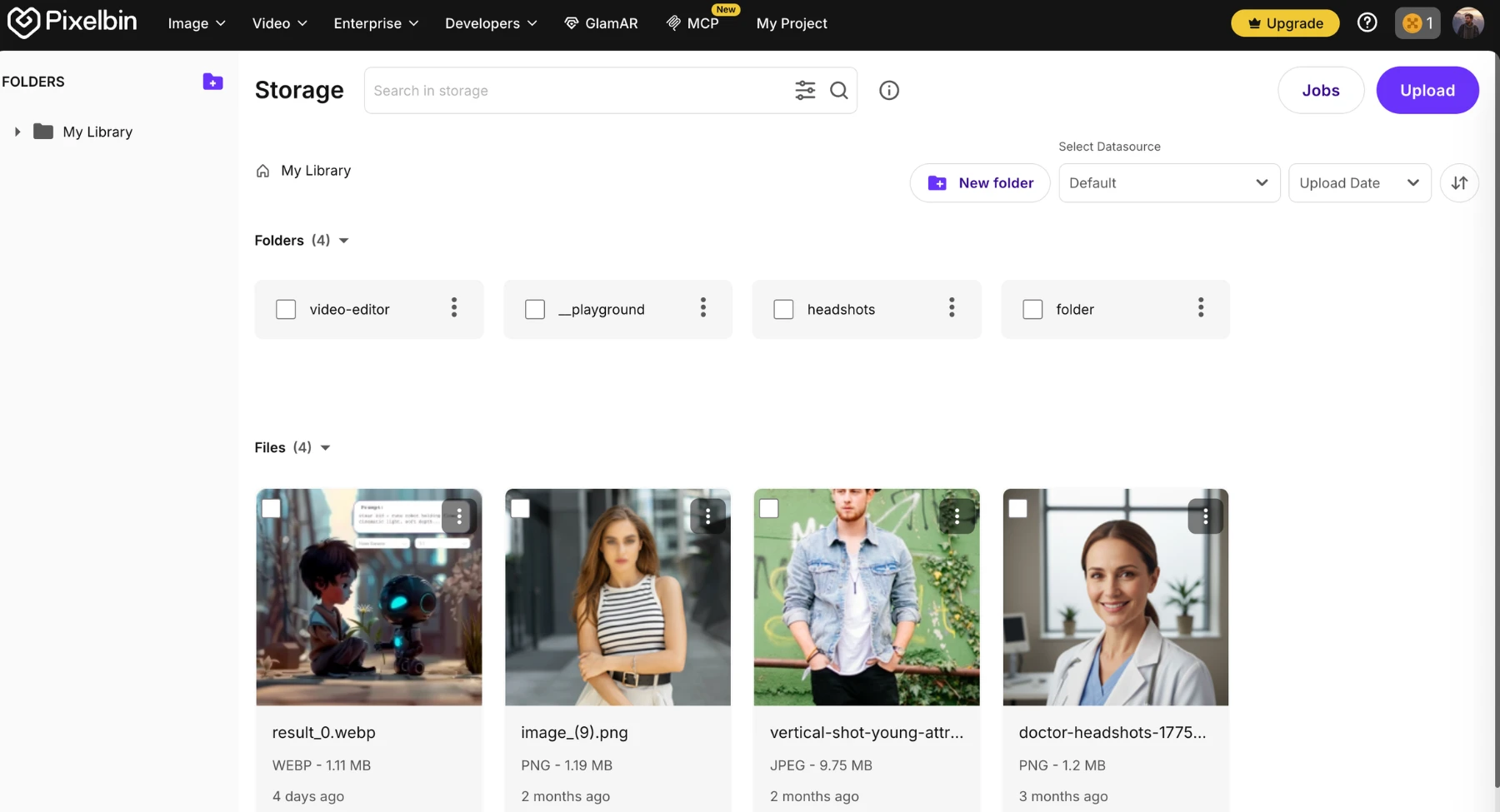
Task: Click the New folder button
Action: (980, 182)
